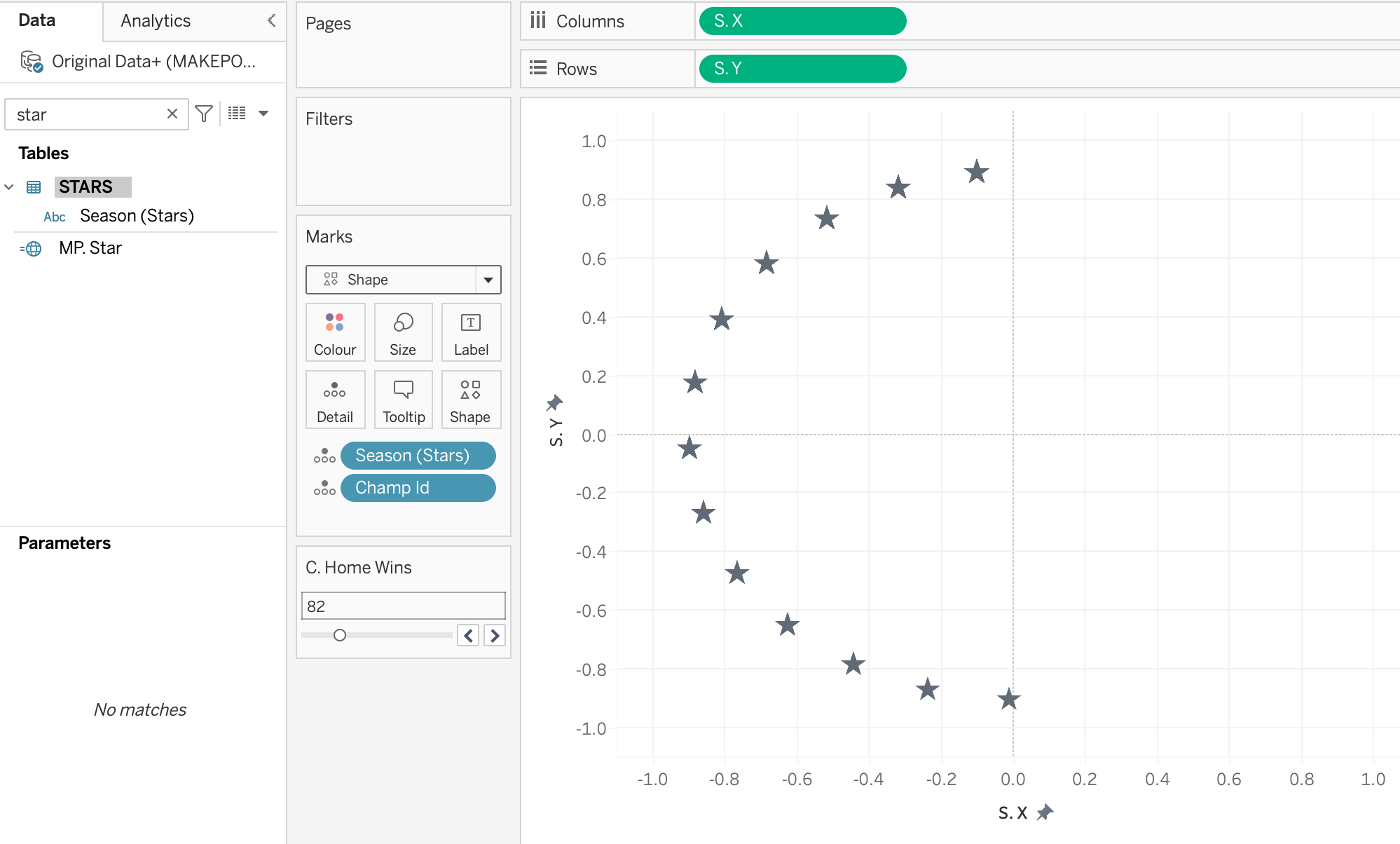Viewport: 1400px width, 844px height.
Task: Select the Data tab
Action: click(x=37, y=20)
